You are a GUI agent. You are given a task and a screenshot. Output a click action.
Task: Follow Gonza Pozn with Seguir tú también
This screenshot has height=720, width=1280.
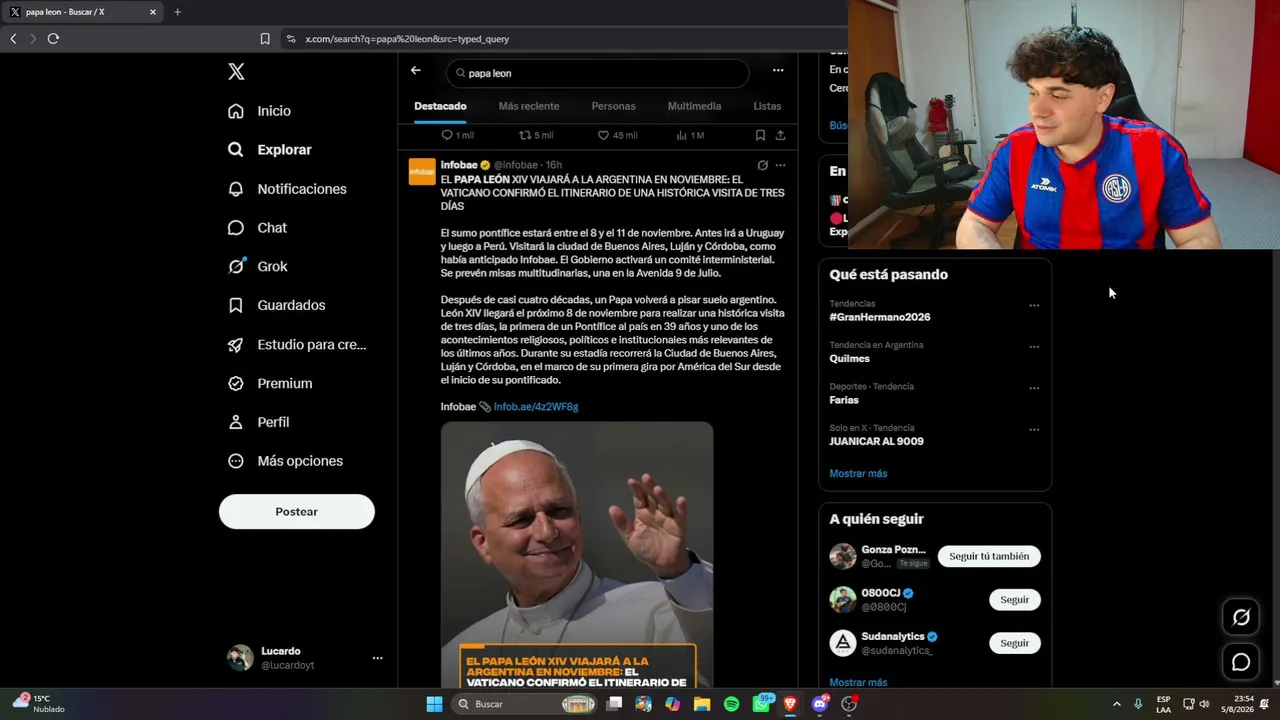click(x=989, y=556)
